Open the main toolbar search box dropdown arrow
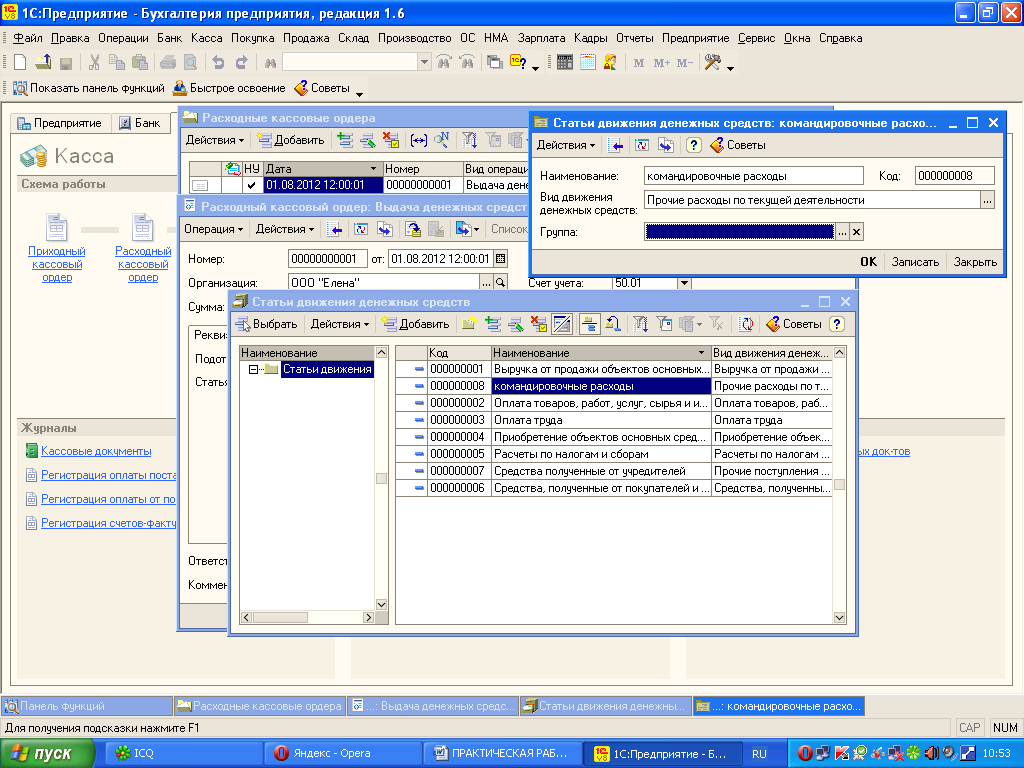 [424, 62]
